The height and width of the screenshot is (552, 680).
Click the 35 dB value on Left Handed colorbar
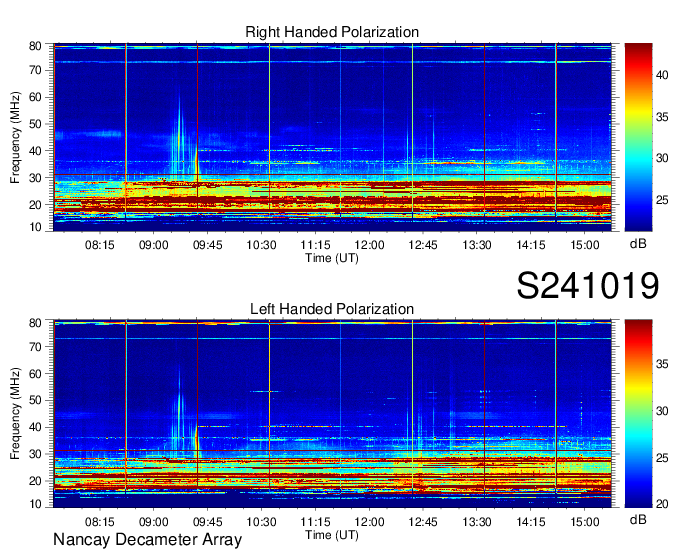point(662,364)
